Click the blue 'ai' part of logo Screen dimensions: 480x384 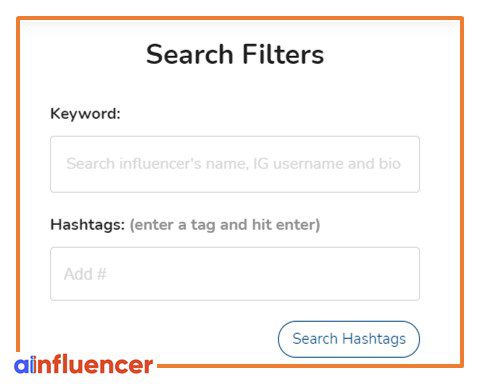(x=25, y=365)
